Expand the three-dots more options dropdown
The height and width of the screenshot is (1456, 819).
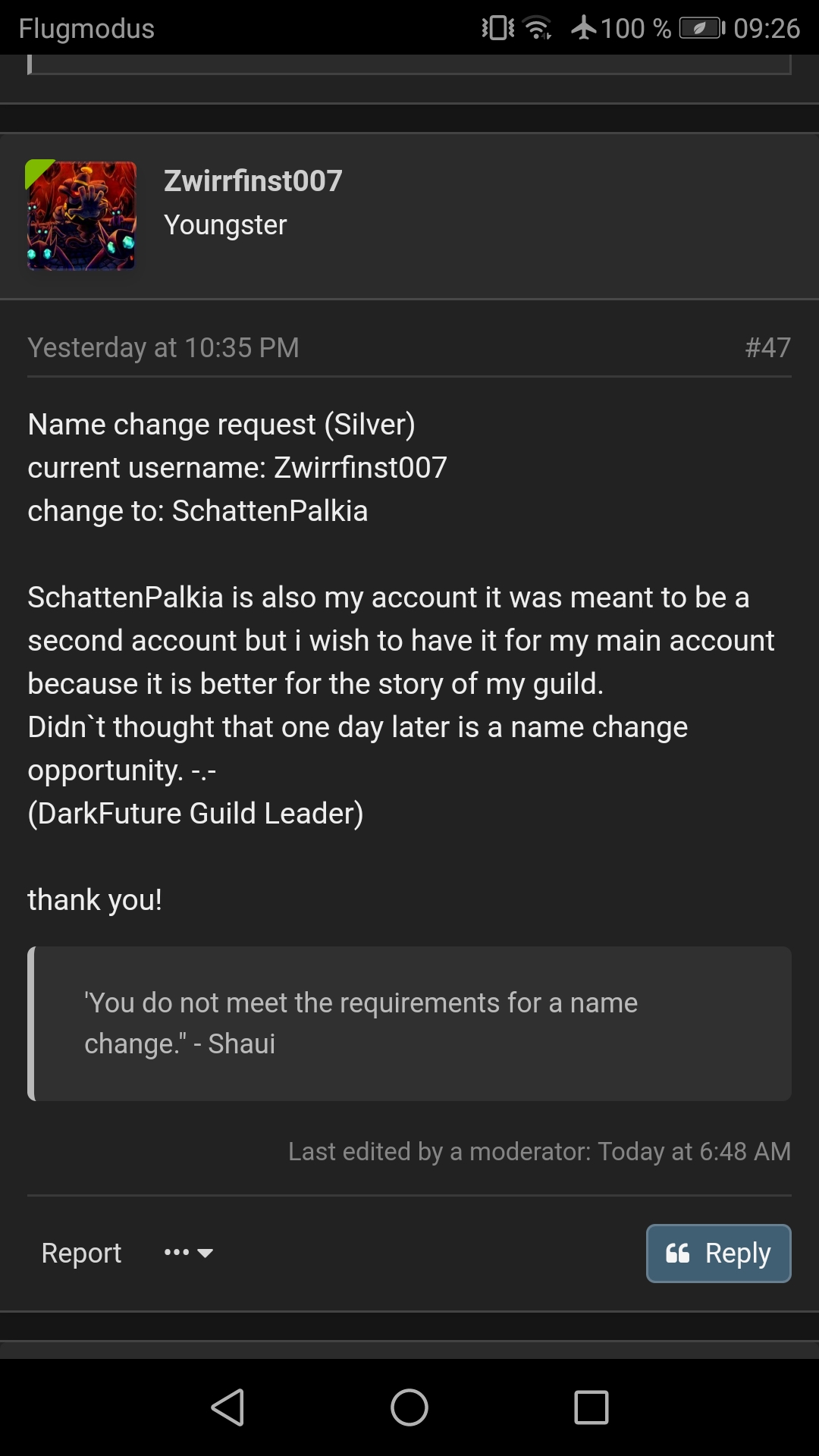pyautogui.click(x=188, y=1253)
